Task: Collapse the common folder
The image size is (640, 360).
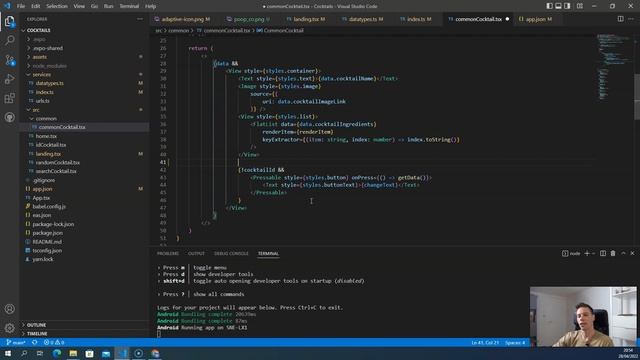Action: coord(46,119)
